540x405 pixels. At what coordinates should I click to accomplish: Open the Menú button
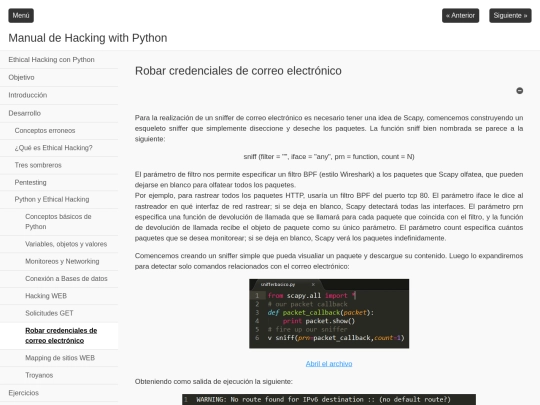pyautogui.click(x=21, y=15)
